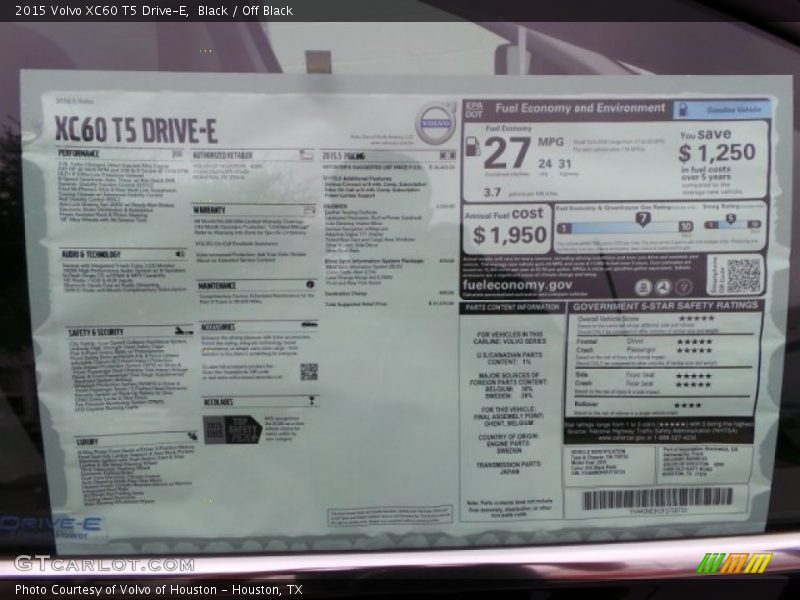The width and height of the screenshot is (800, 600).
Task: Click the fuel pump icon next to 27
Action: [x=473, y=146]
